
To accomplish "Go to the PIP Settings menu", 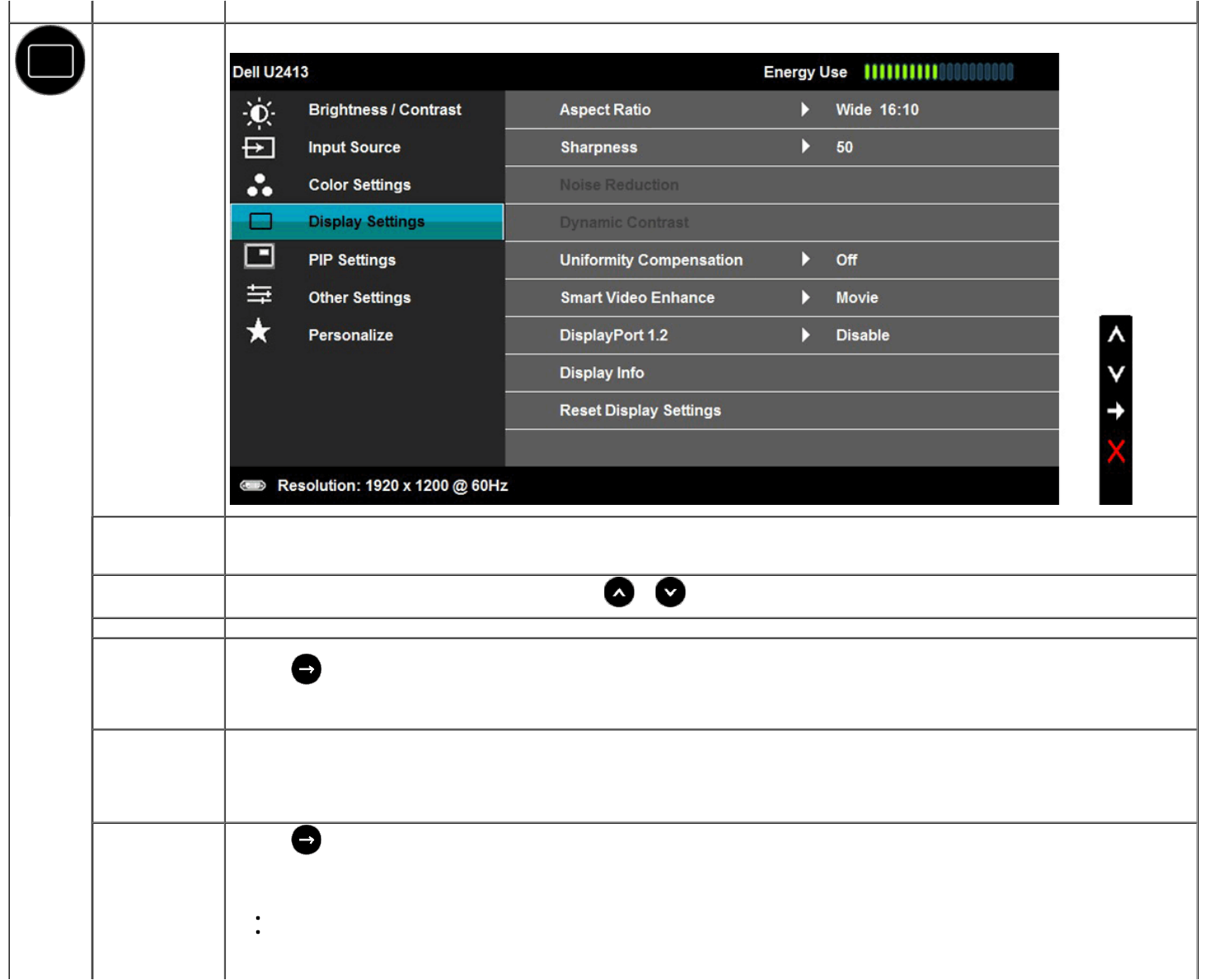I will coord(367,259).
